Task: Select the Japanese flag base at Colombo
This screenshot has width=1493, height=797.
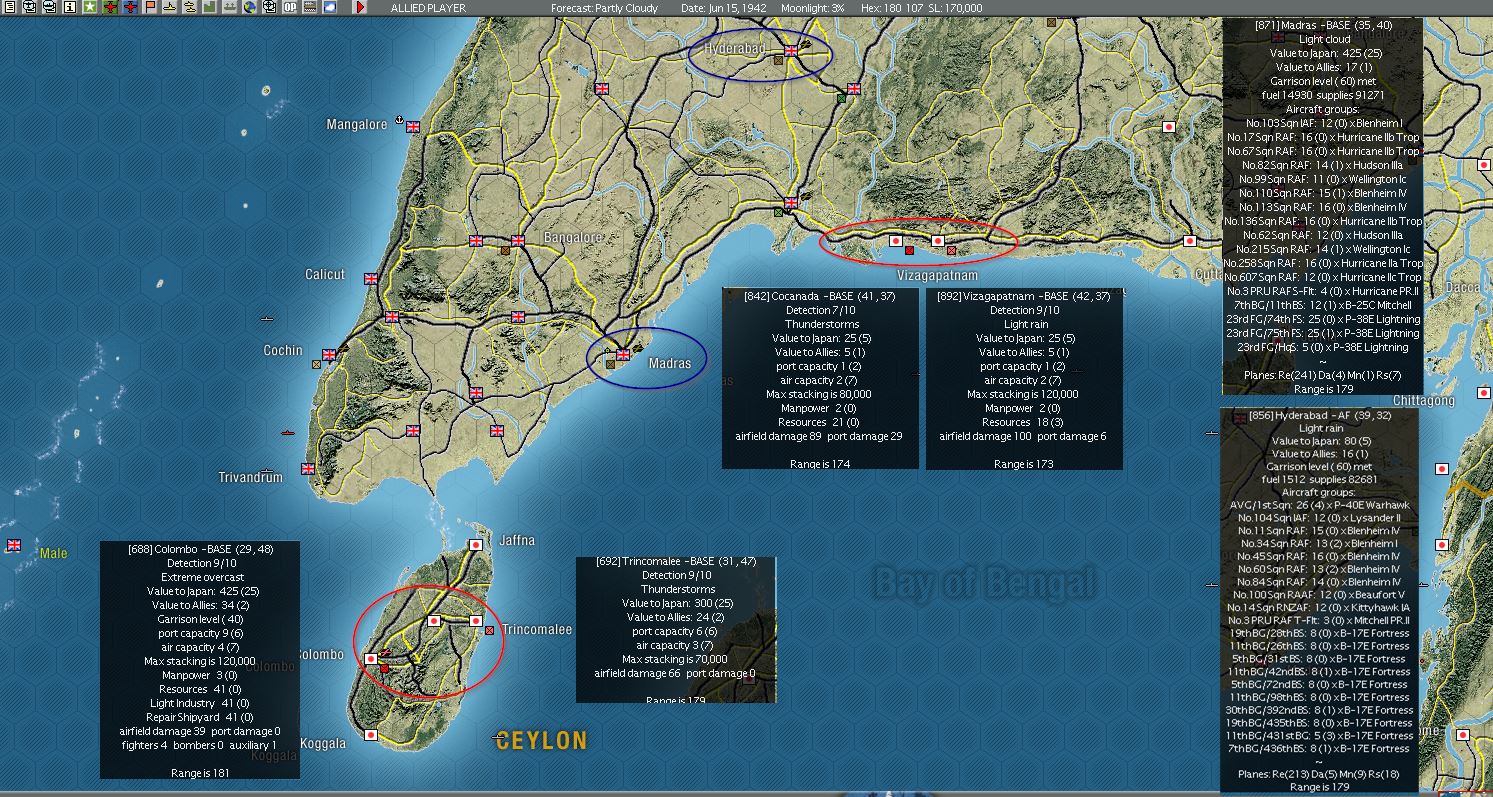Action: 371,659
